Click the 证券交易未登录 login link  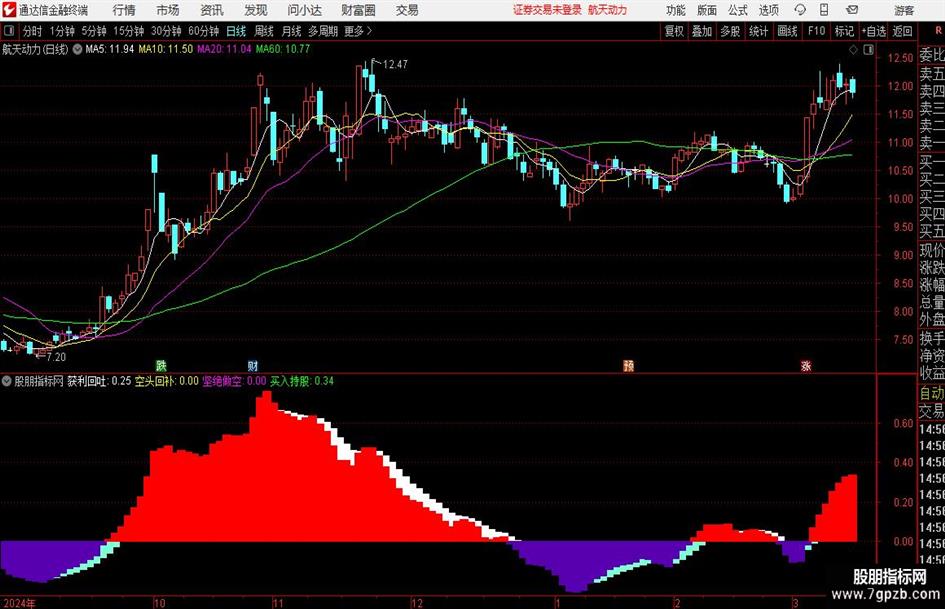(547, 10)
